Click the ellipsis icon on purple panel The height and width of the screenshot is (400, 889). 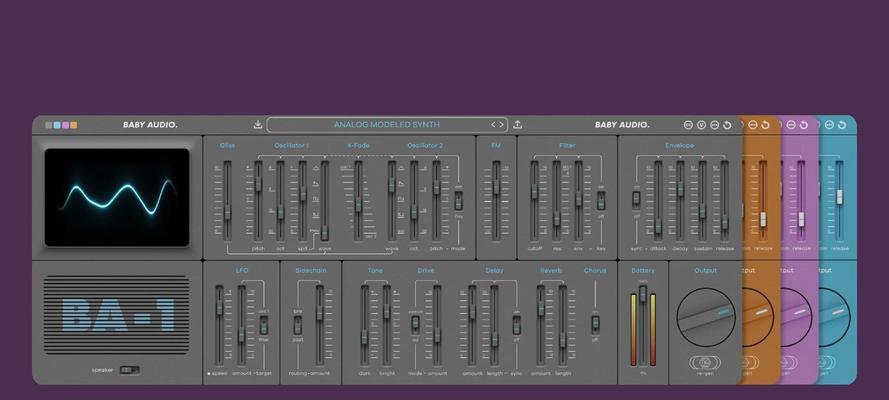(791, 125)
